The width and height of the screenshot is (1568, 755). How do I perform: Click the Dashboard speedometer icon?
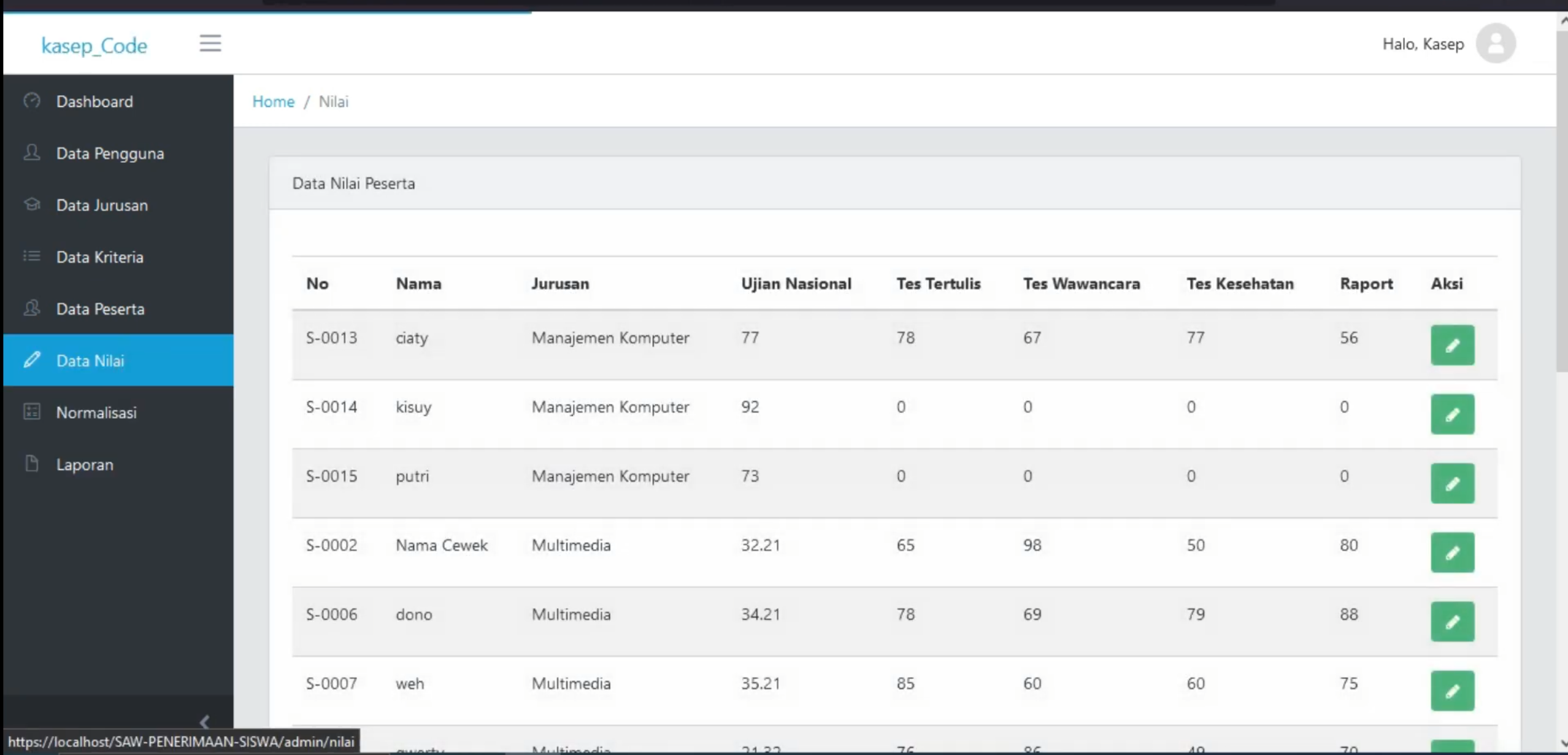click(x=32, y=101)
